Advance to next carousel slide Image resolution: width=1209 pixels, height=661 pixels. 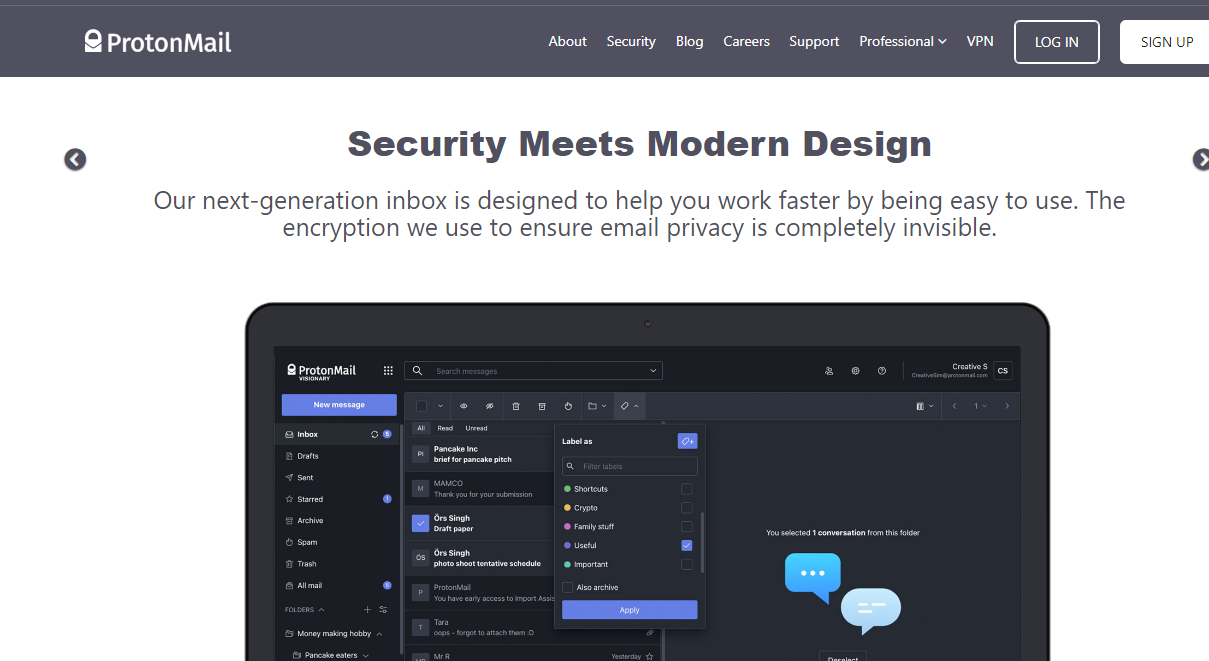coord(1200,159)
